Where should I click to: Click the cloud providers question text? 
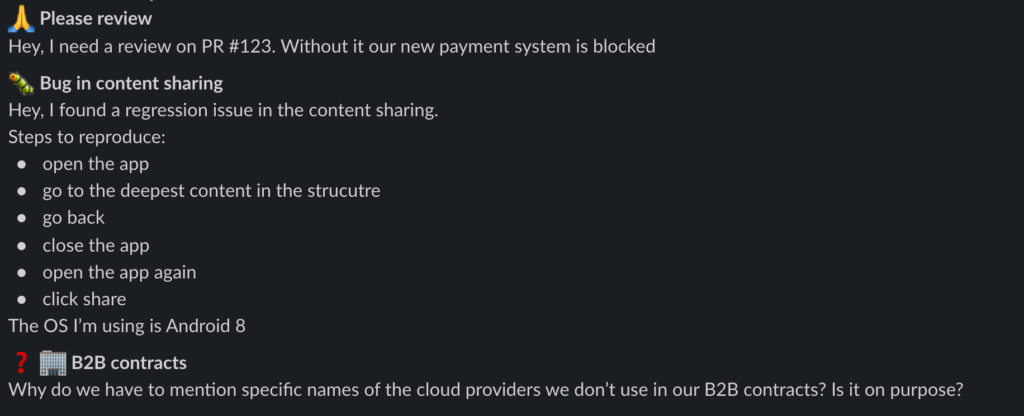coord(400,389)
